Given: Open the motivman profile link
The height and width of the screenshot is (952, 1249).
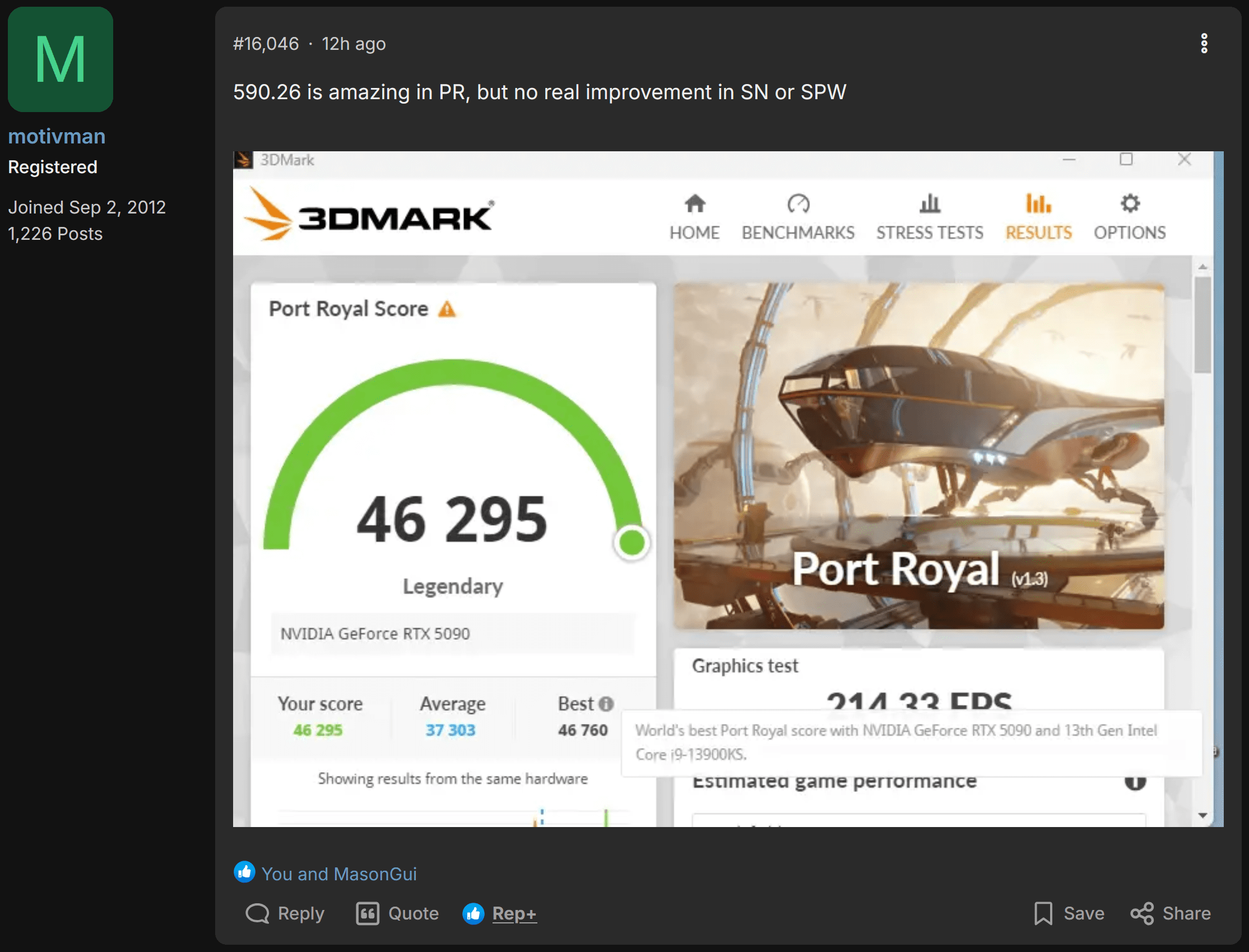Looking at the screenshot, I should (57, 137).
